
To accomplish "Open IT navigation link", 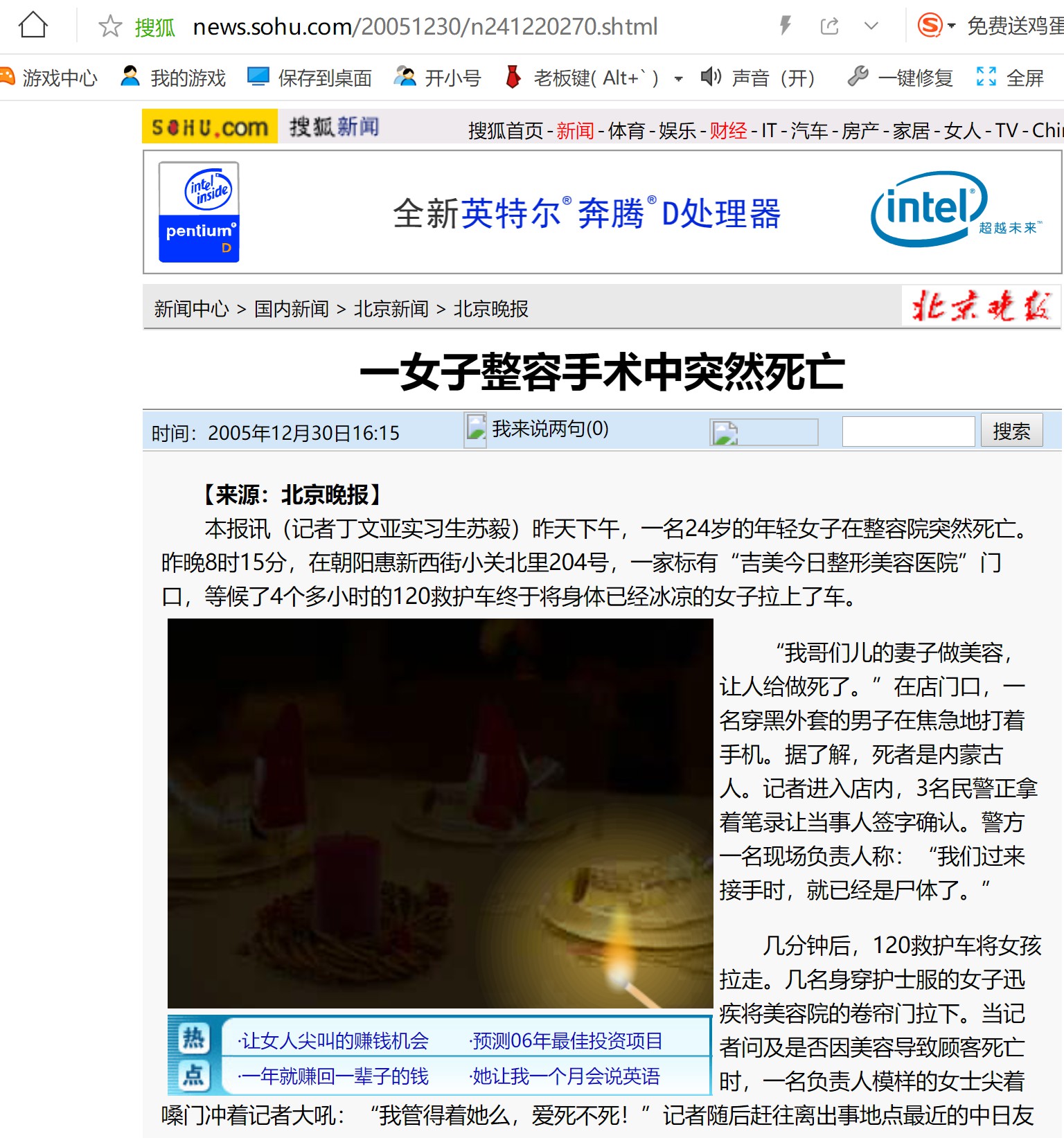I will (769, 130).
